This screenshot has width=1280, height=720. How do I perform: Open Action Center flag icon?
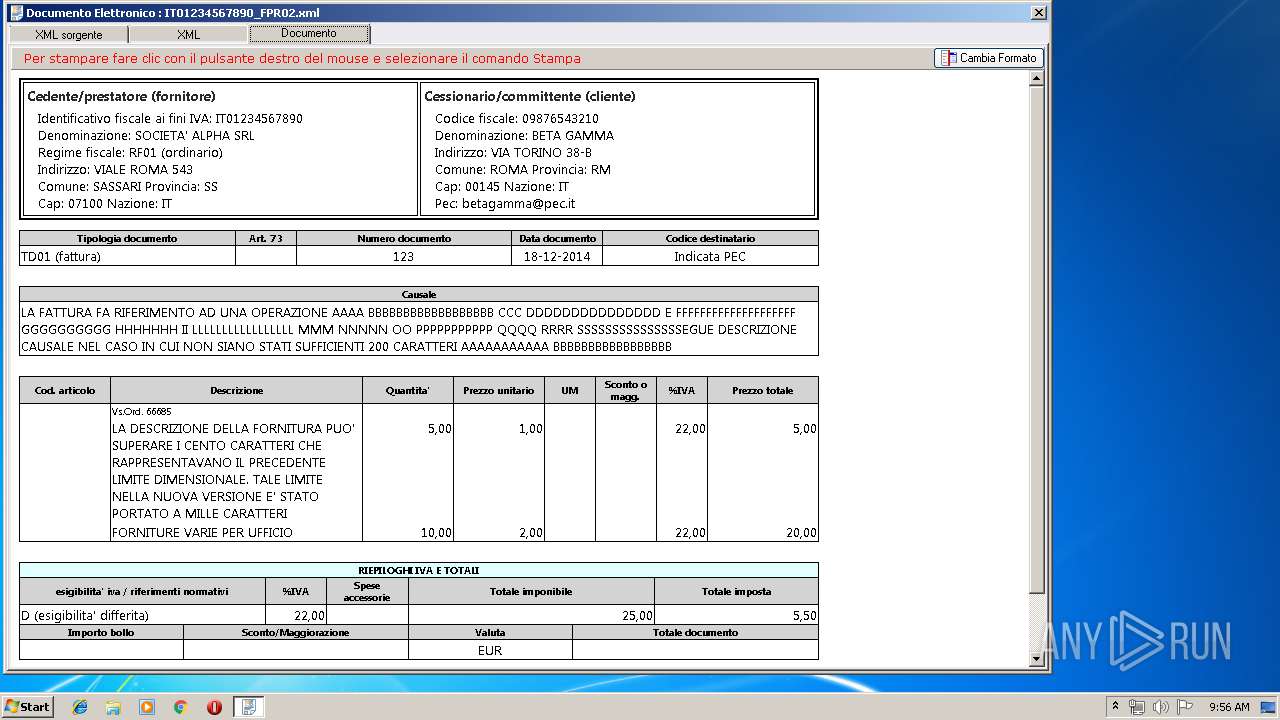click(x=1185, y=707)
